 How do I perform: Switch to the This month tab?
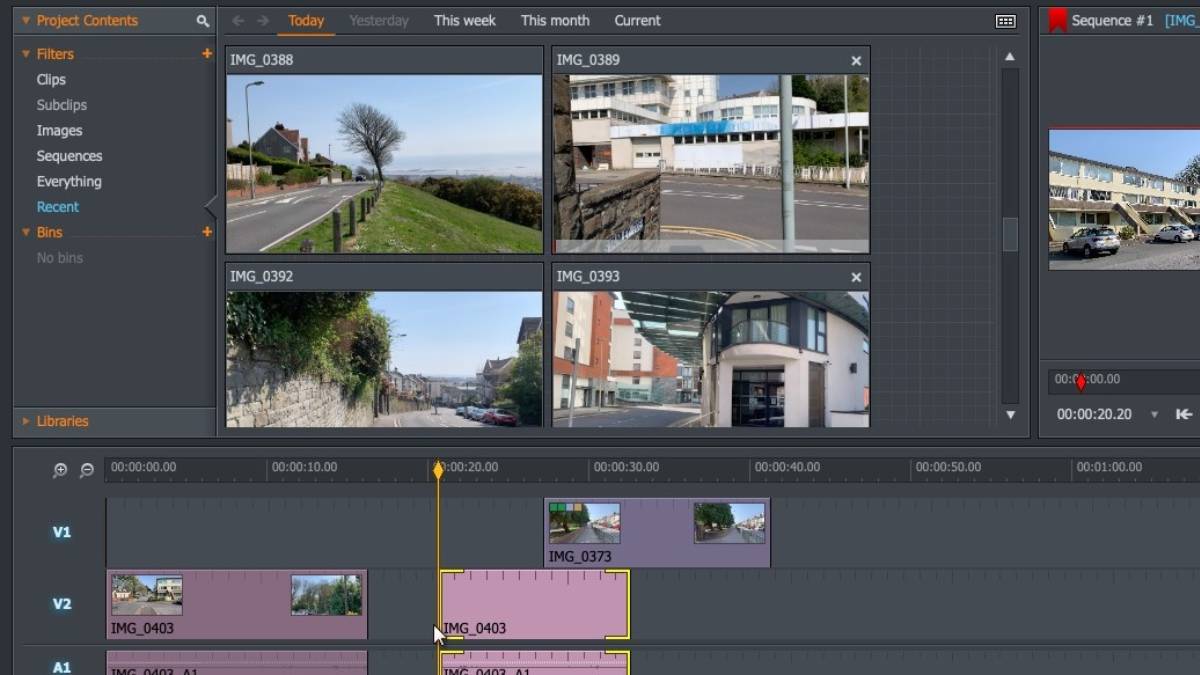click(x=555, y=20)
